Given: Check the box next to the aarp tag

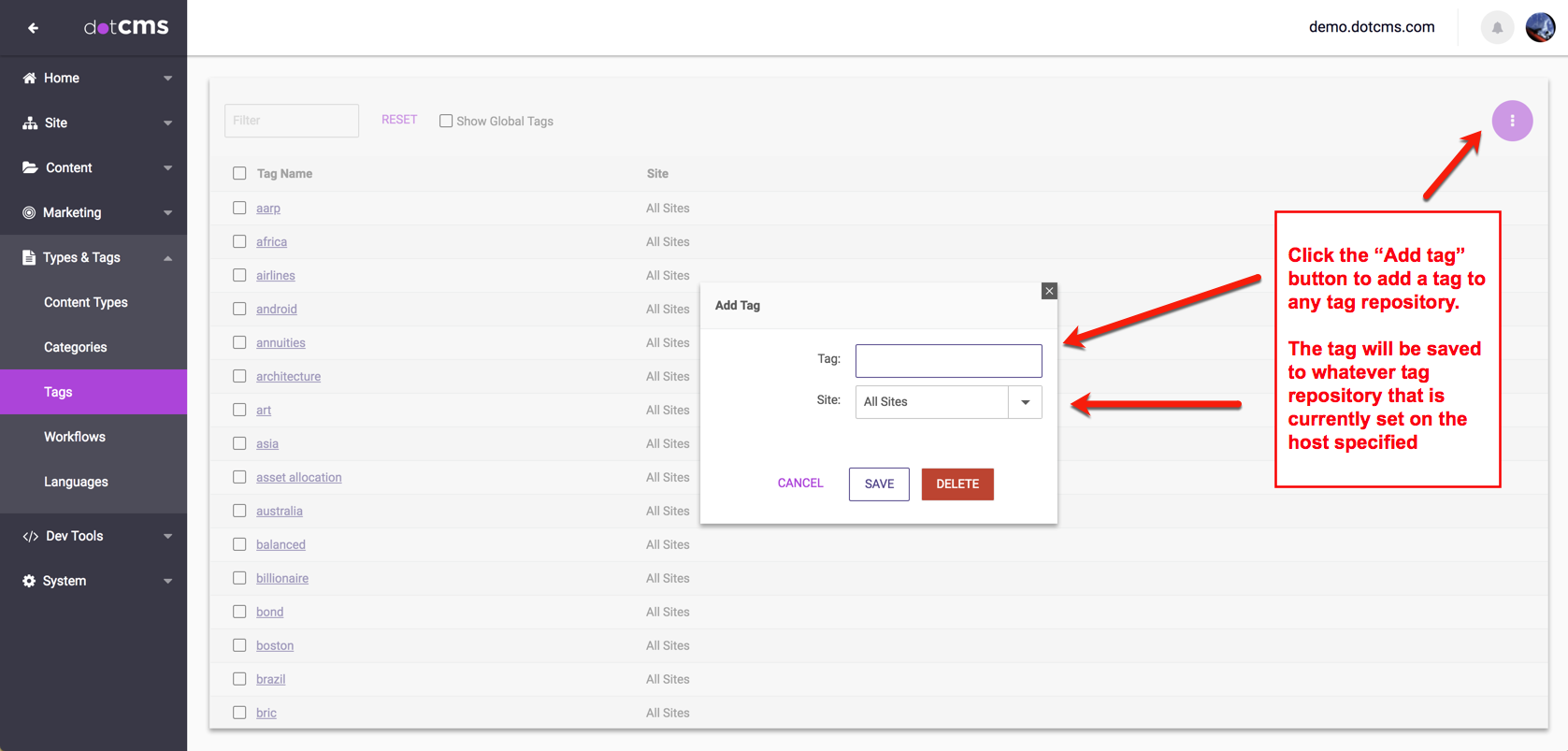Looking at the screenshot, I should tap(239, 208).
